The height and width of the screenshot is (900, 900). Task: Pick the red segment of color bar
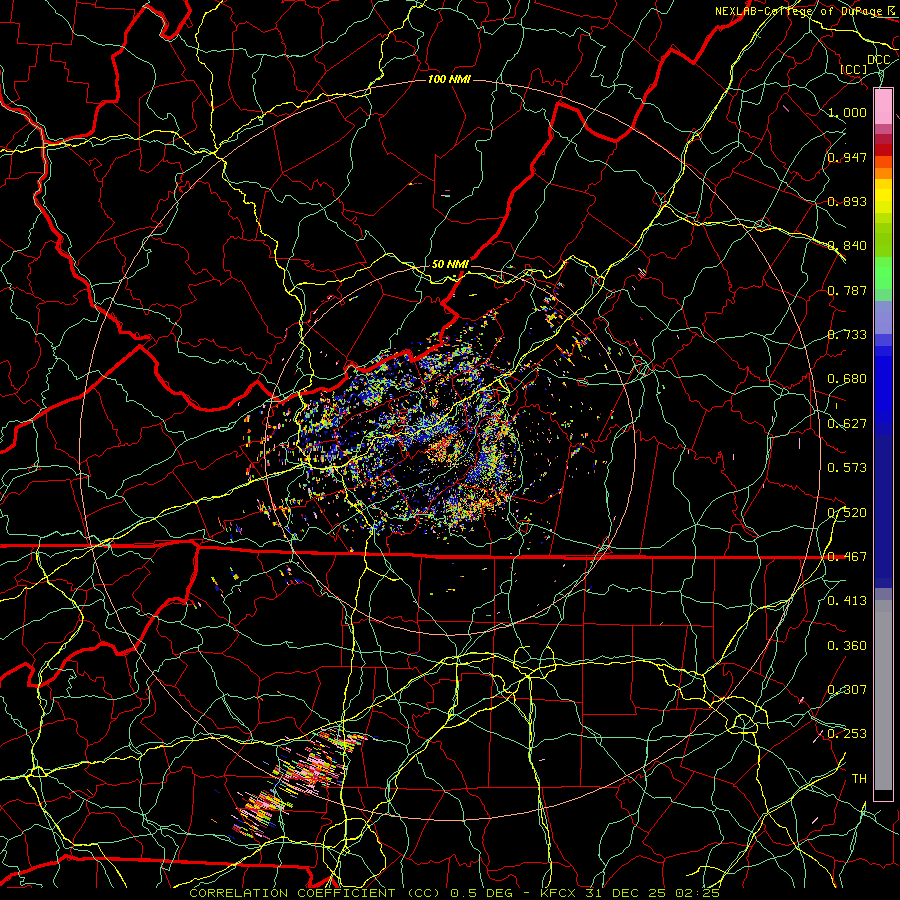click(x=883, y=150)
